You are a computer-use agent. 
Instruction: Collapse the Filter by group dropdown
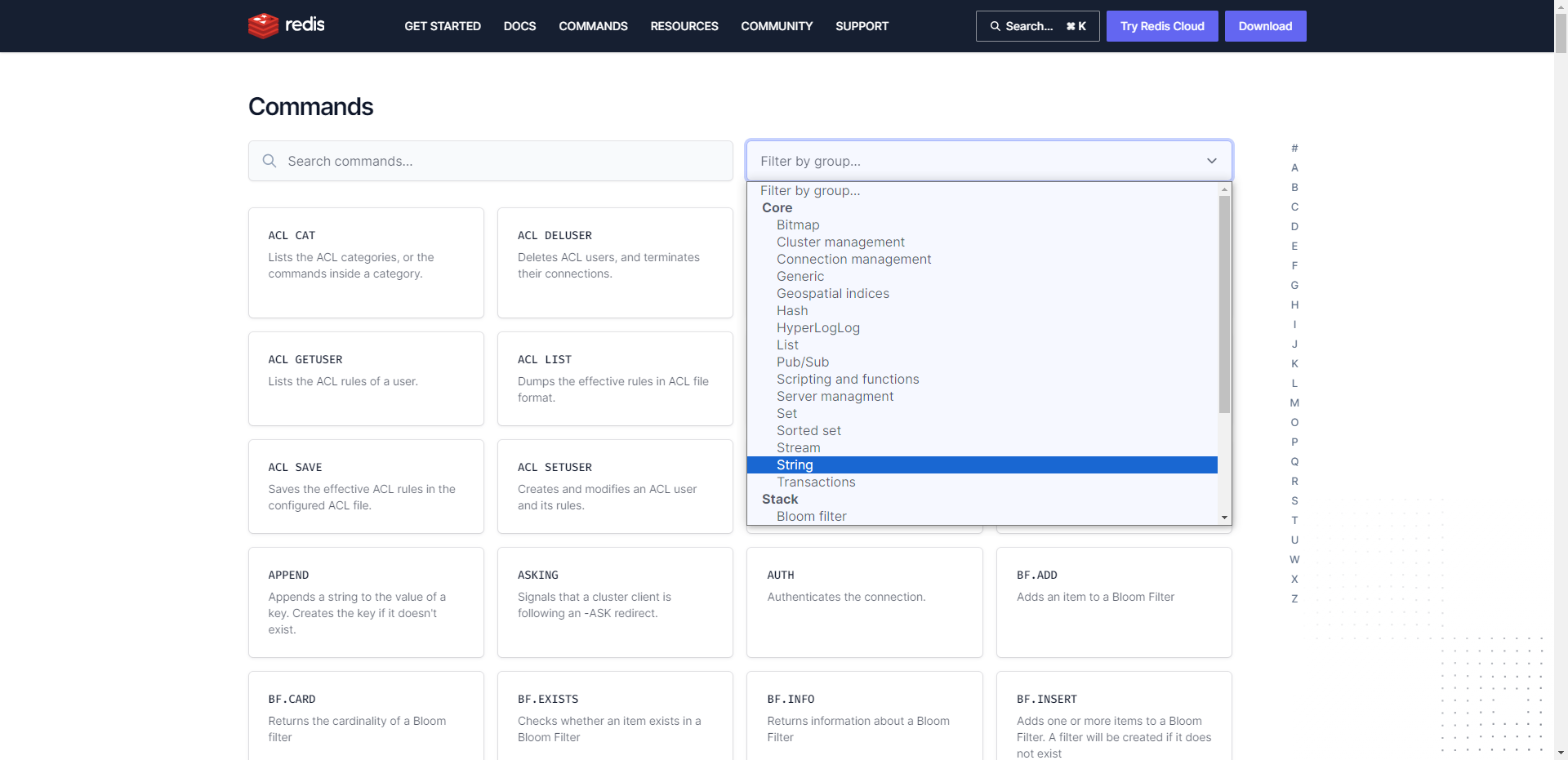pos(989,161)
